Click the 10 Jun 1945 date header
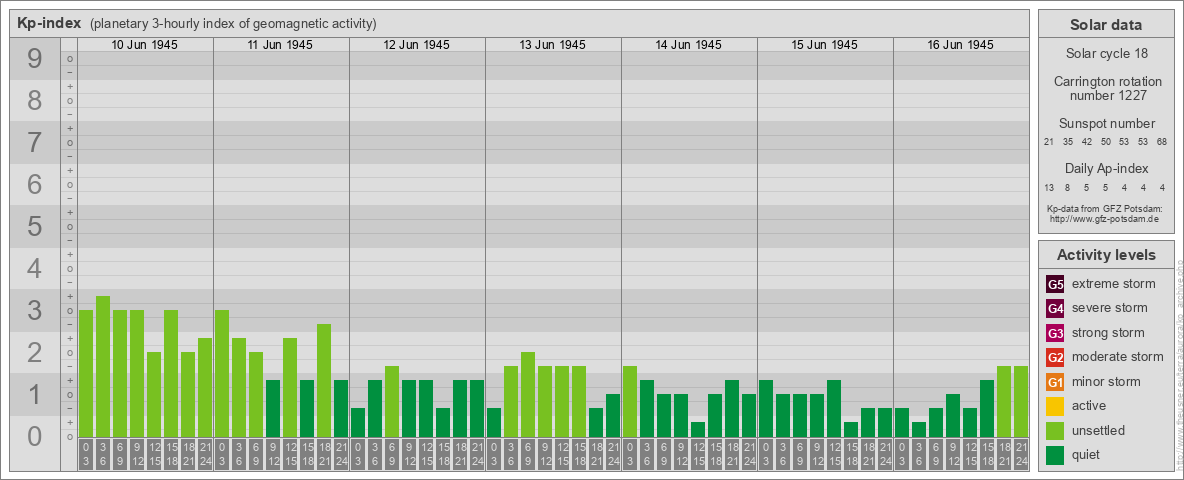 [145, 45]
